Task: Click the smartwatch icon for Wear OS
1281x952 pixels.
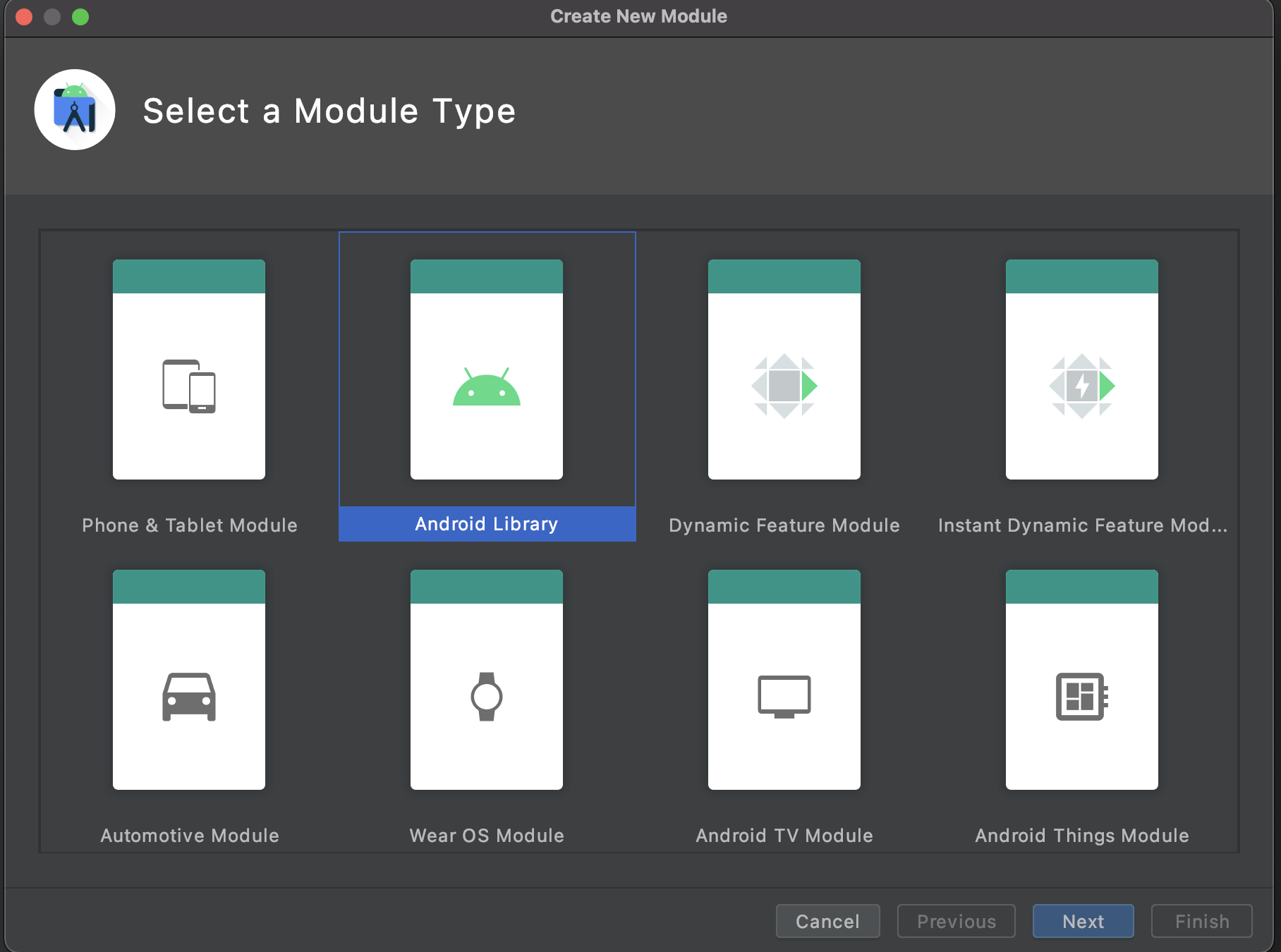Action: (x=487, y=697)
